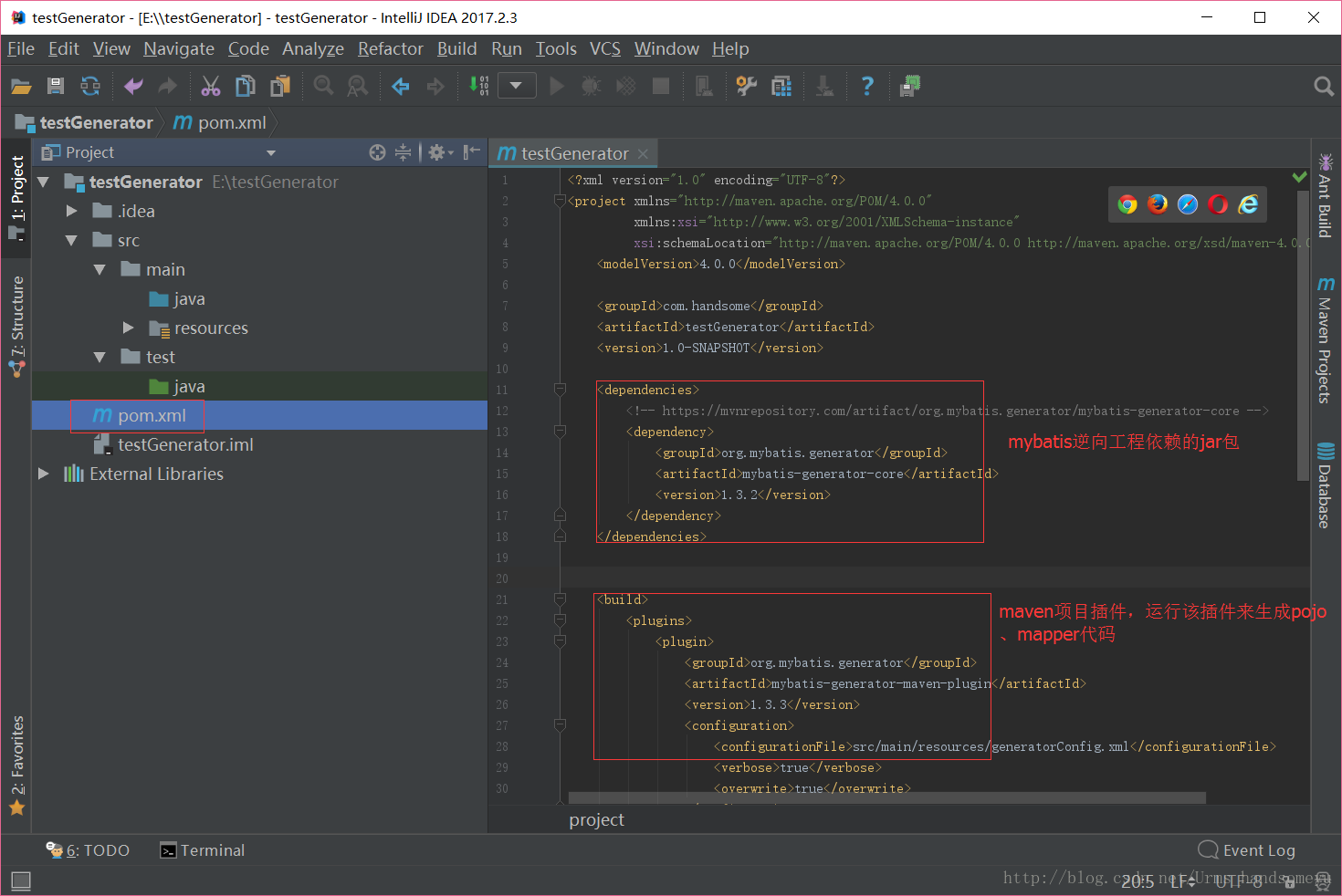Toggle the 1: Project tool window
This screenshot has height=896, width=1342.
(x=16, y=198)
